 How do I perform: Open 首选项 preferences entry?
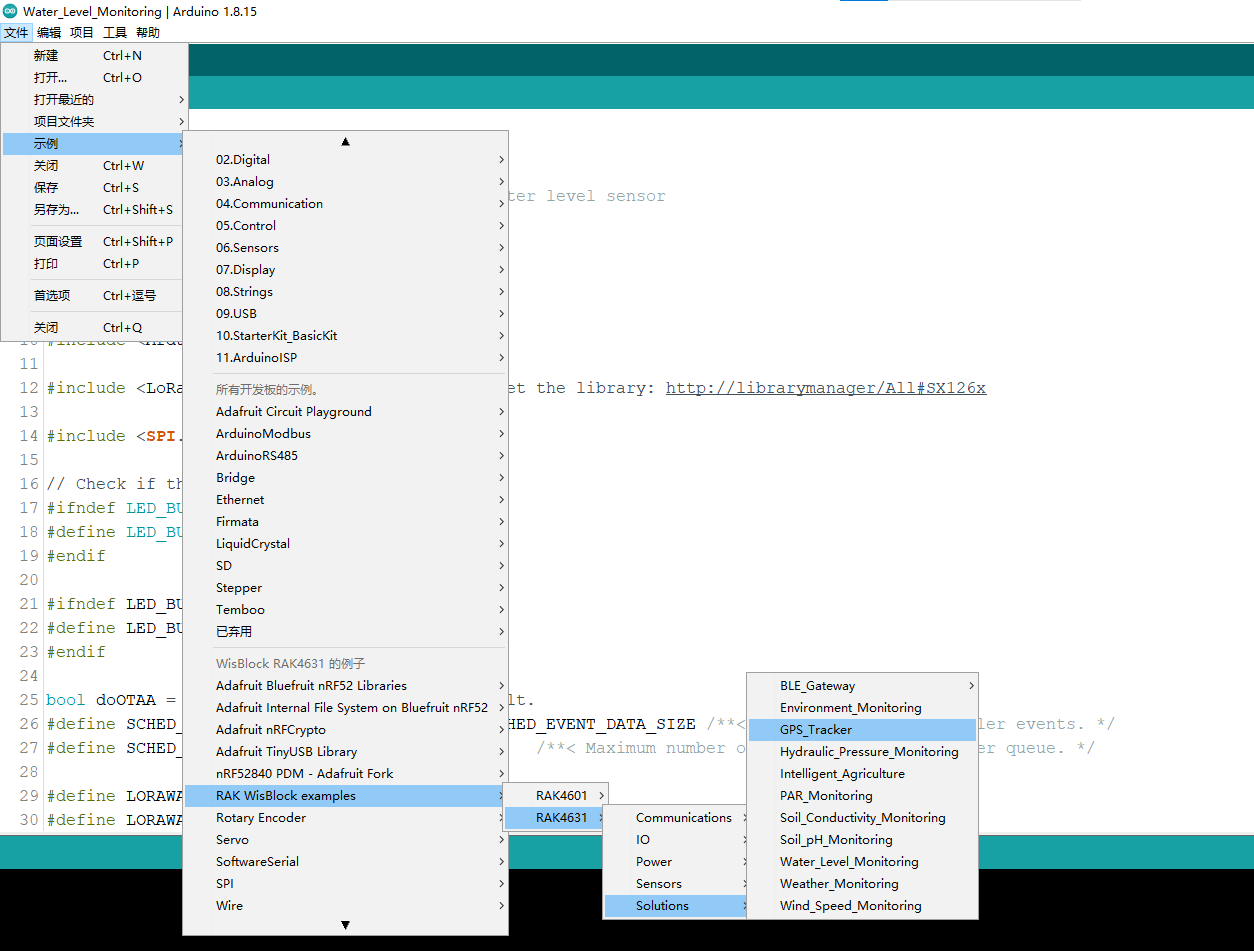52,296
